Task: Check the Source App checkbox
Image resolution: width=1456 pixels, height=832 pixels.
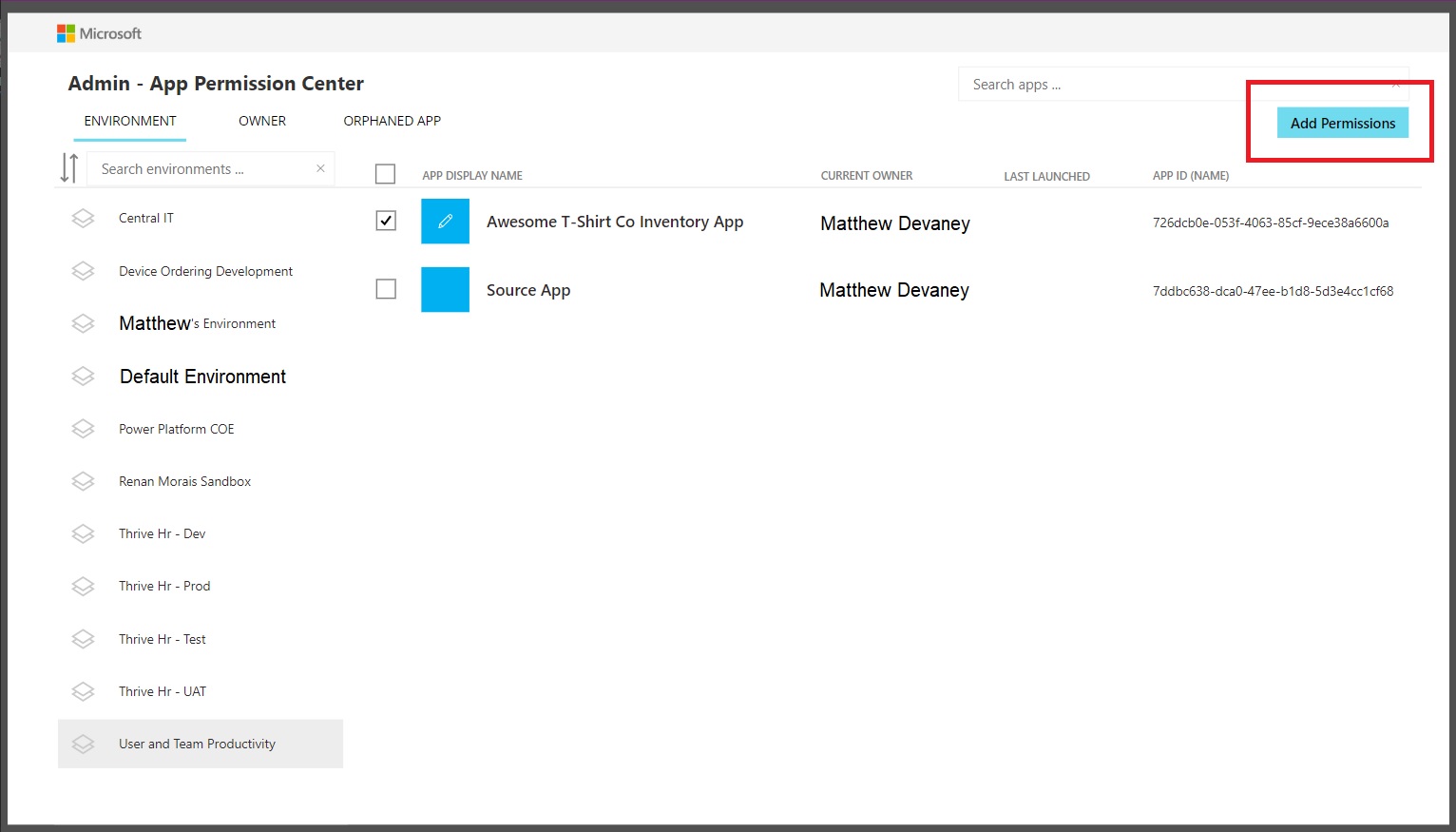Action: pyautogui.click(x=385, y=288)
